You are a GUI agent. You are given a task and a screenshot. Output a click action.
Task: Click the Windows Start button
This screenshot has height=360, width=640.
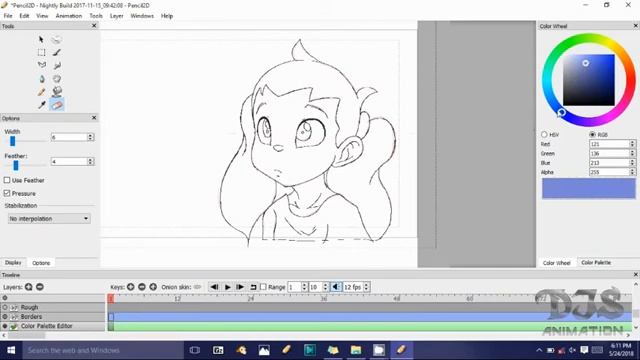(11, 350)
